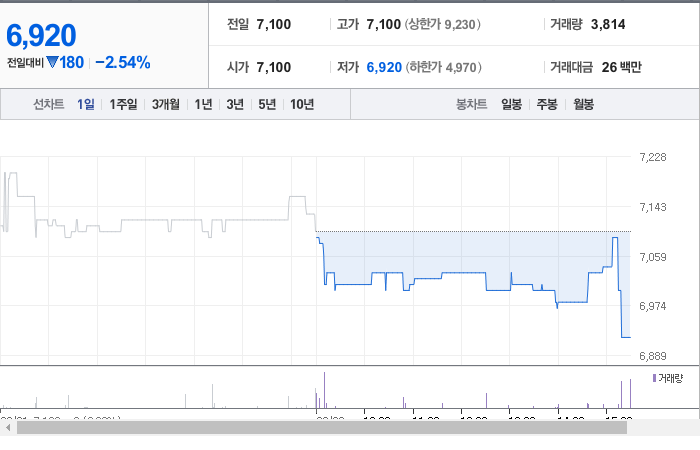
Task: Select the 1일 line chart period
Action: pos(85,104)
